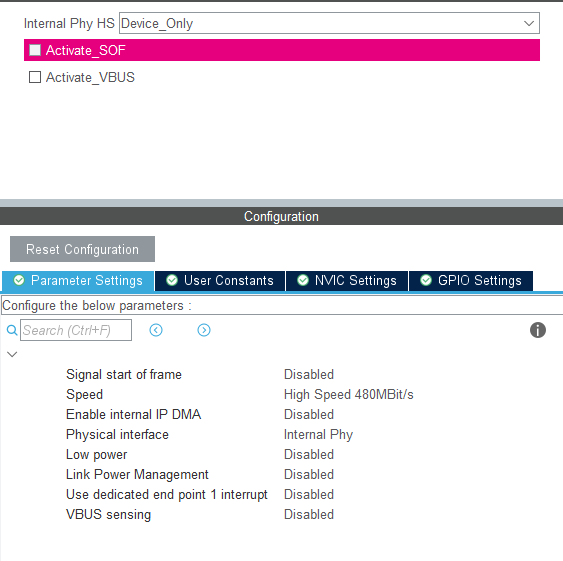This screenshot has width=563, height=561.
Task: Click the green check icon on User Constants
Action: pos(172,280)
